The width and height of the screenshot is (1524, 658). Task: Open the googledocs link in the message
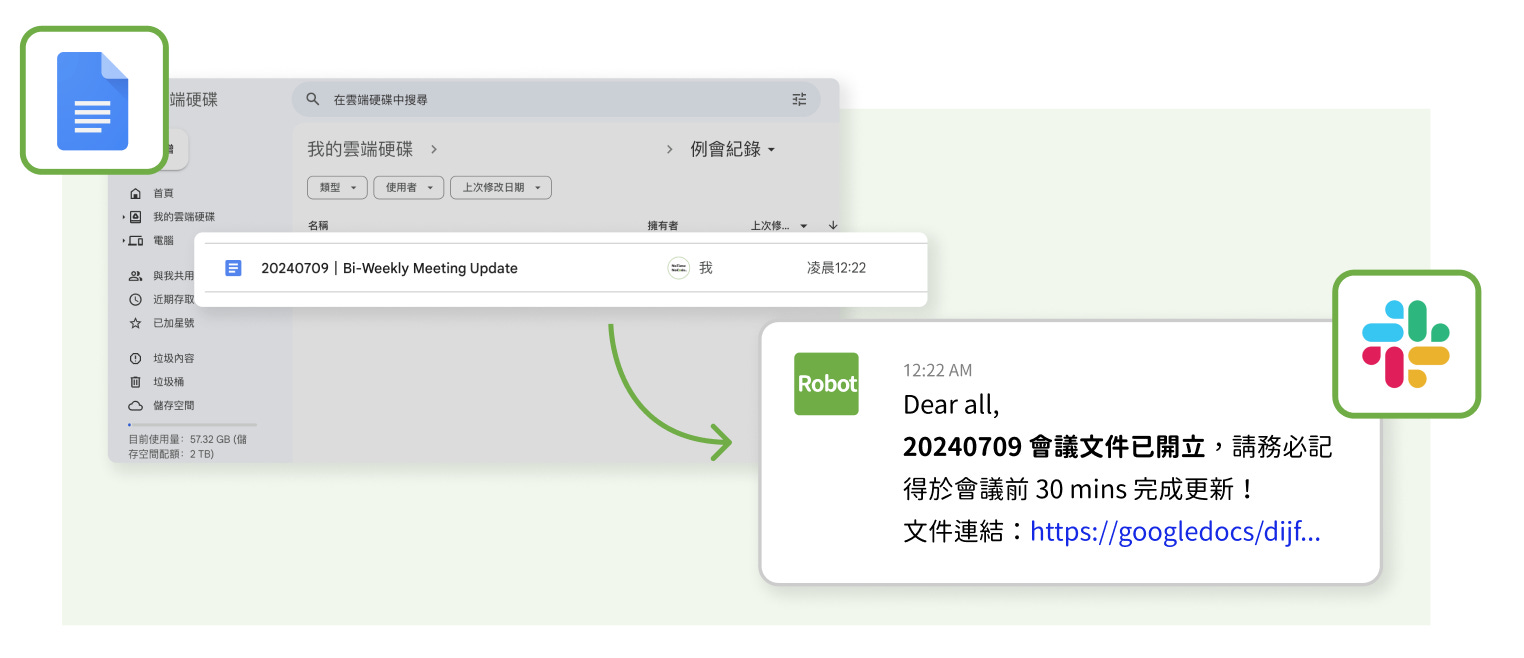coord(1175,531)
